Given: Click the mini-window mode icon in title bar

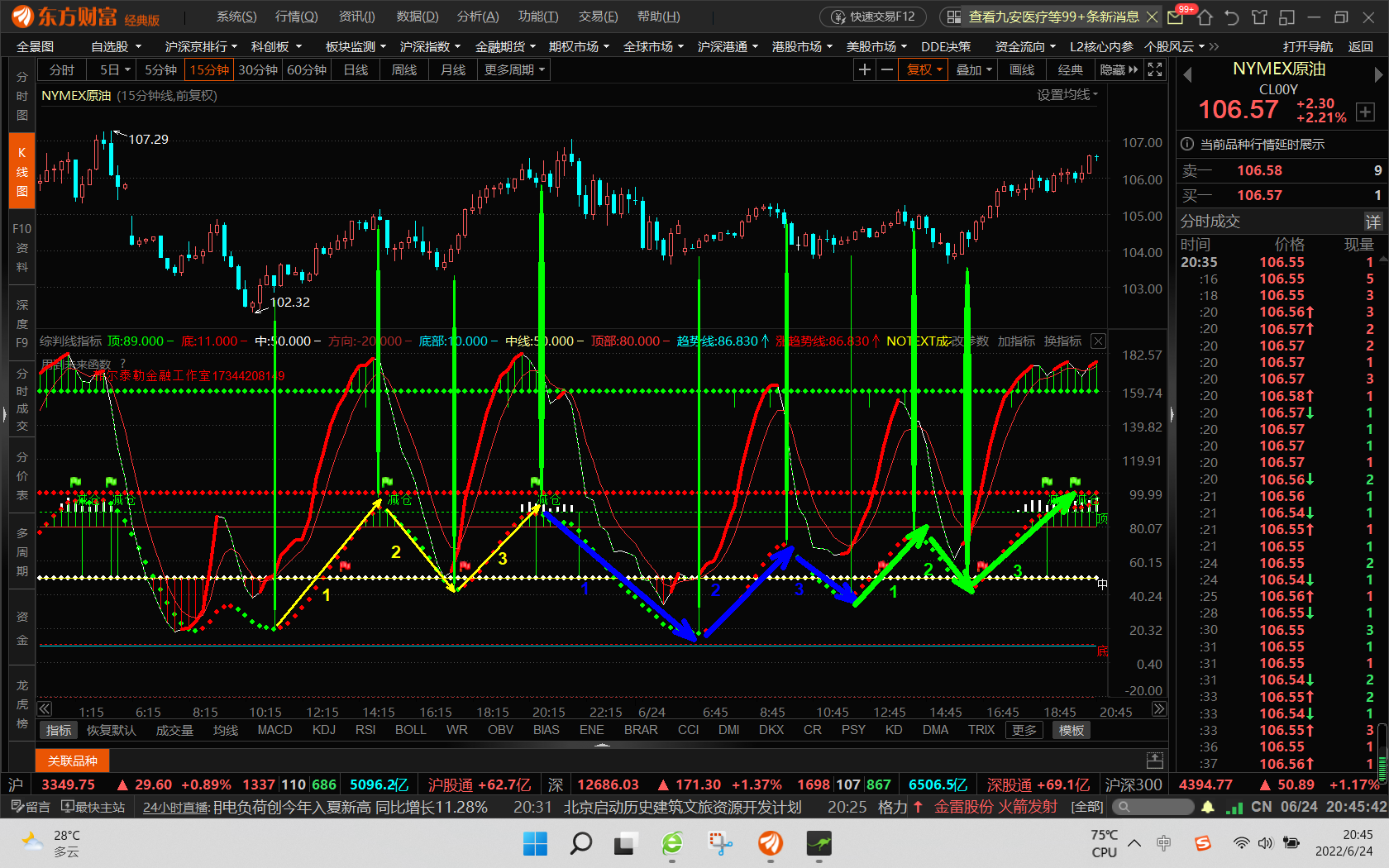Looking at the screenshot, I should coord(1286,17).
